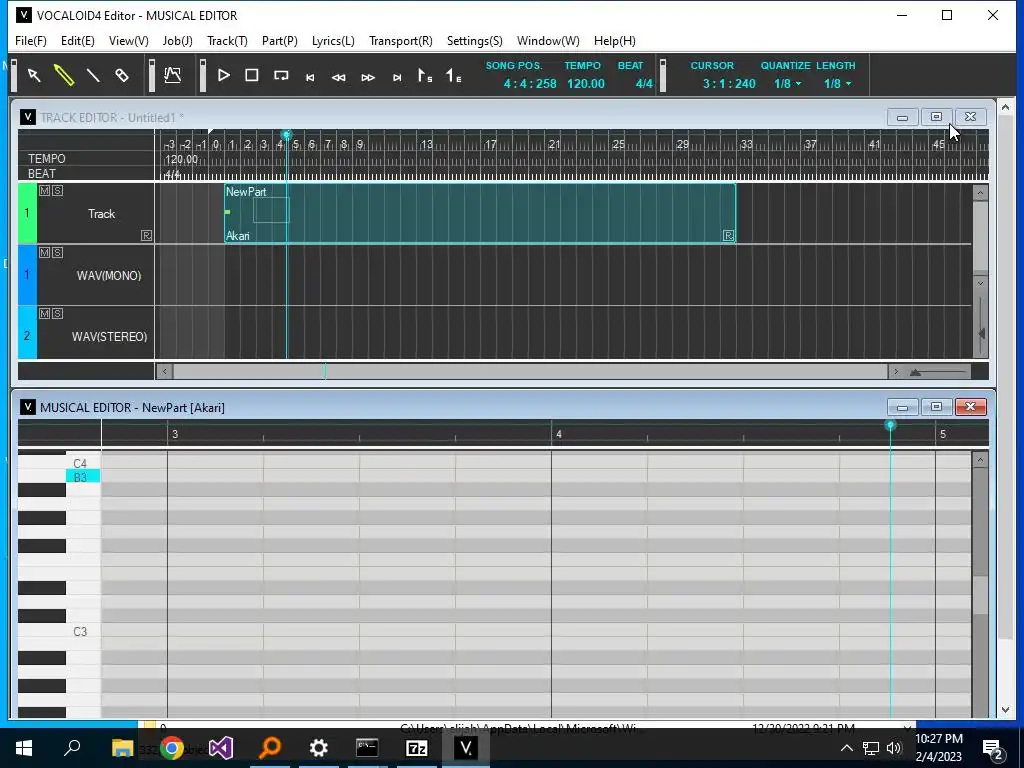Viewport: 1024px width, 768px height.
Task: Solo the vocal Track with S button
Action: (57, 191)
